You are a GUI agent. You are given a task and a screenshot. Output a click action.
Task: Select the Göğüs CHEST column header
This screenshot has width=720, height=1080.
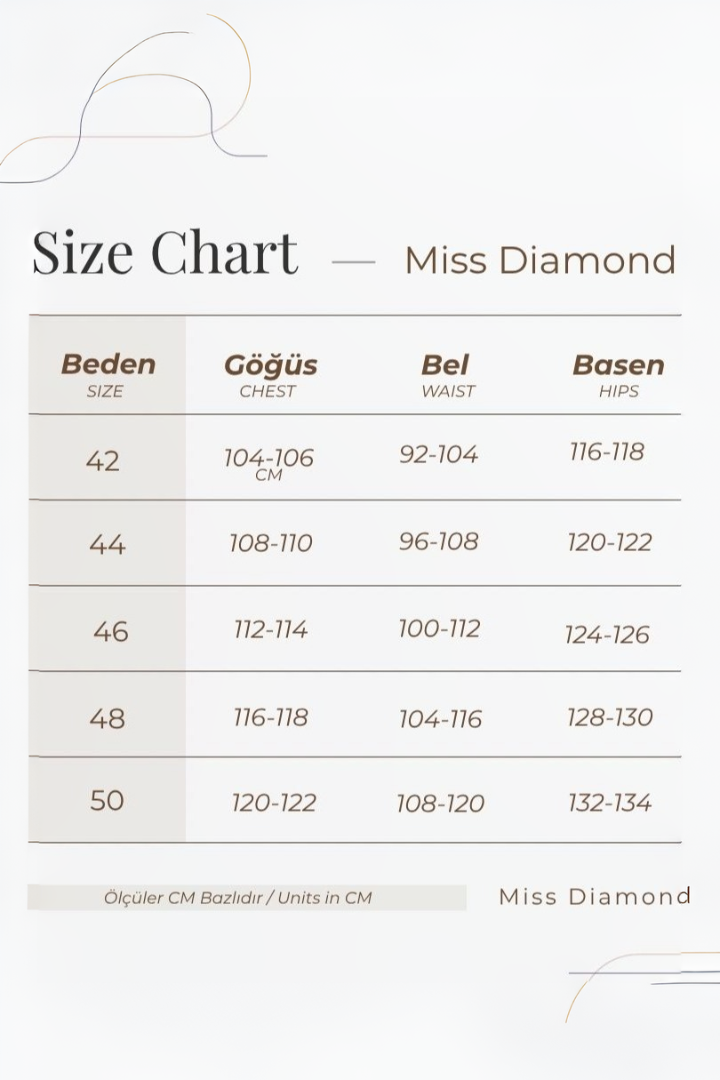pos(270,374)
